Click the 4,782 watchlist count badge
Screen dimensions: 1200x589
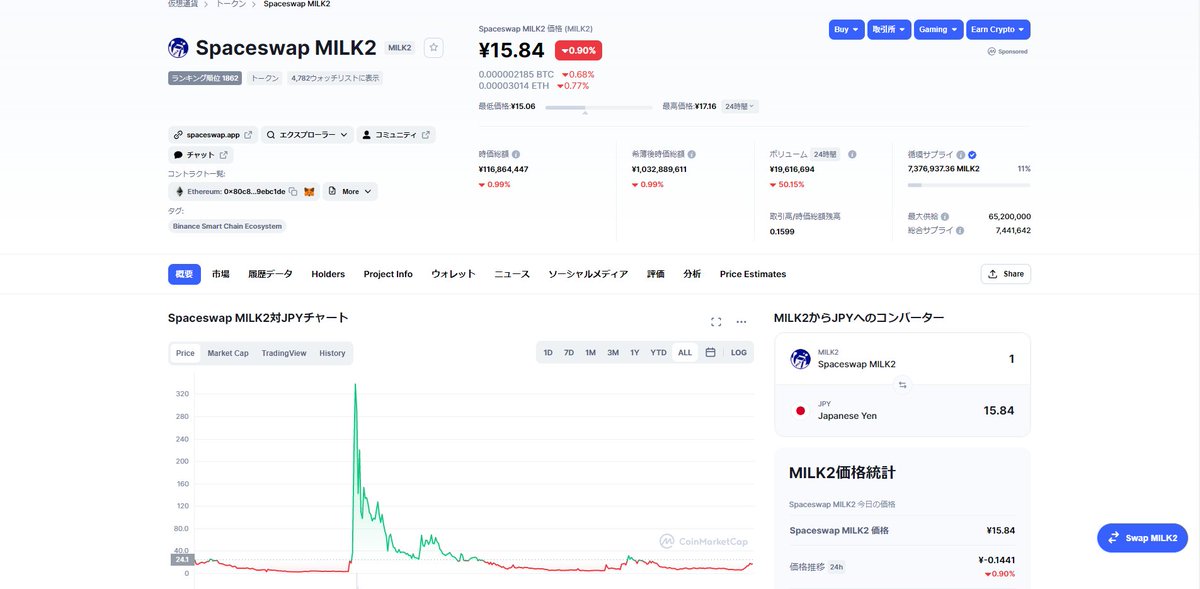point(335,78)
